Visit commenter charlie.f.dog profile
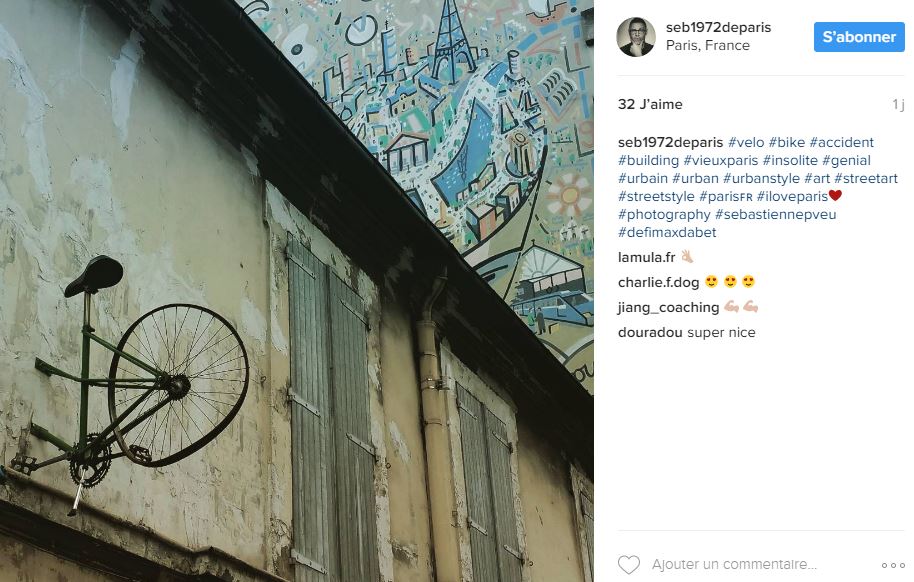Image resolution: width=914 pixels, height=582 pixels. pos(658,282)
